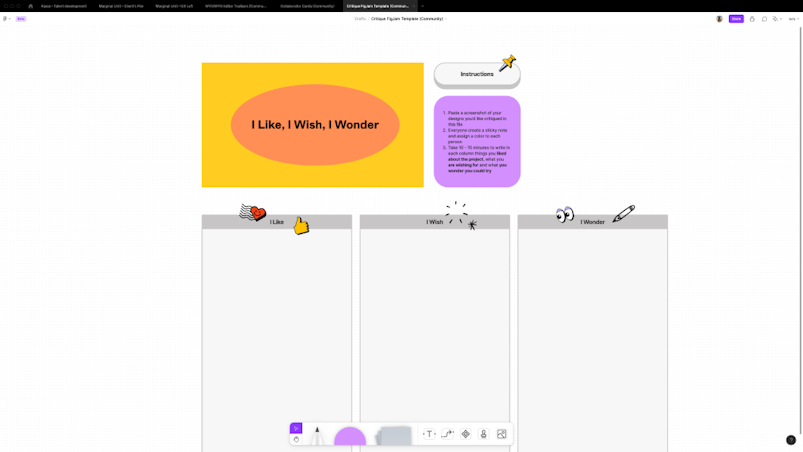The height and width of the screenshot is (452, 803).
Task: Select the Connector line tool
Action: [447, 434]
